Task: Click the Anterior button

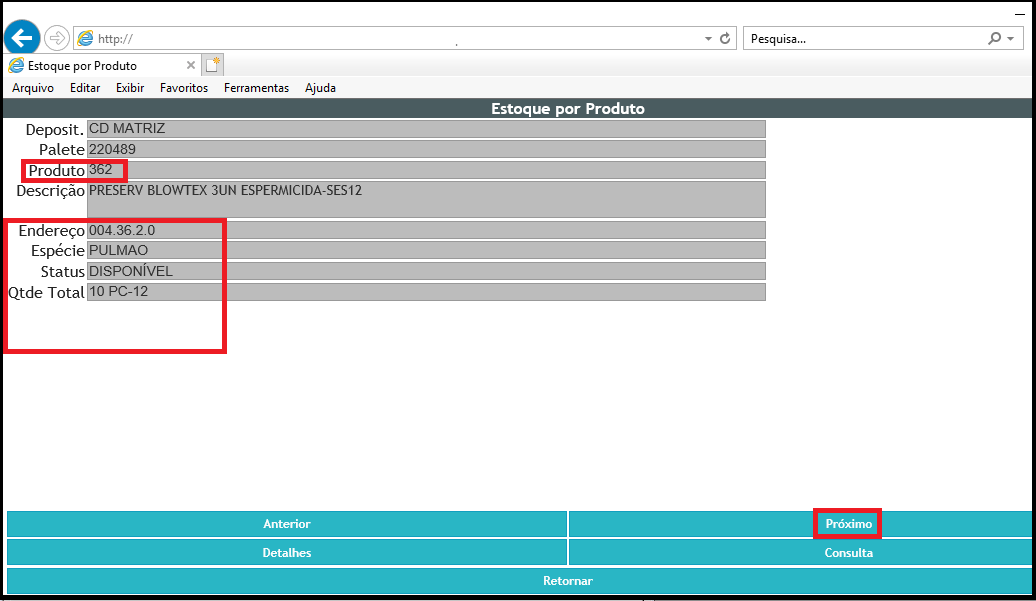Action: click(x=287, y=524)
